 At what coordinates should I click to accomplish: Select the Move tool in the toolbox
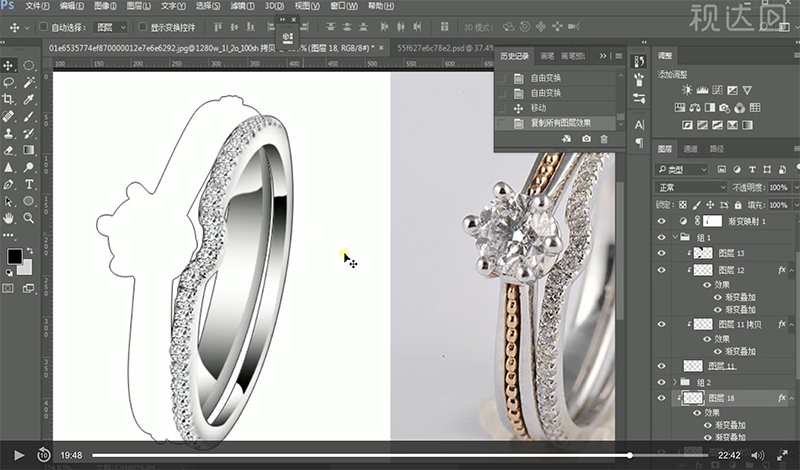[8, 65]
